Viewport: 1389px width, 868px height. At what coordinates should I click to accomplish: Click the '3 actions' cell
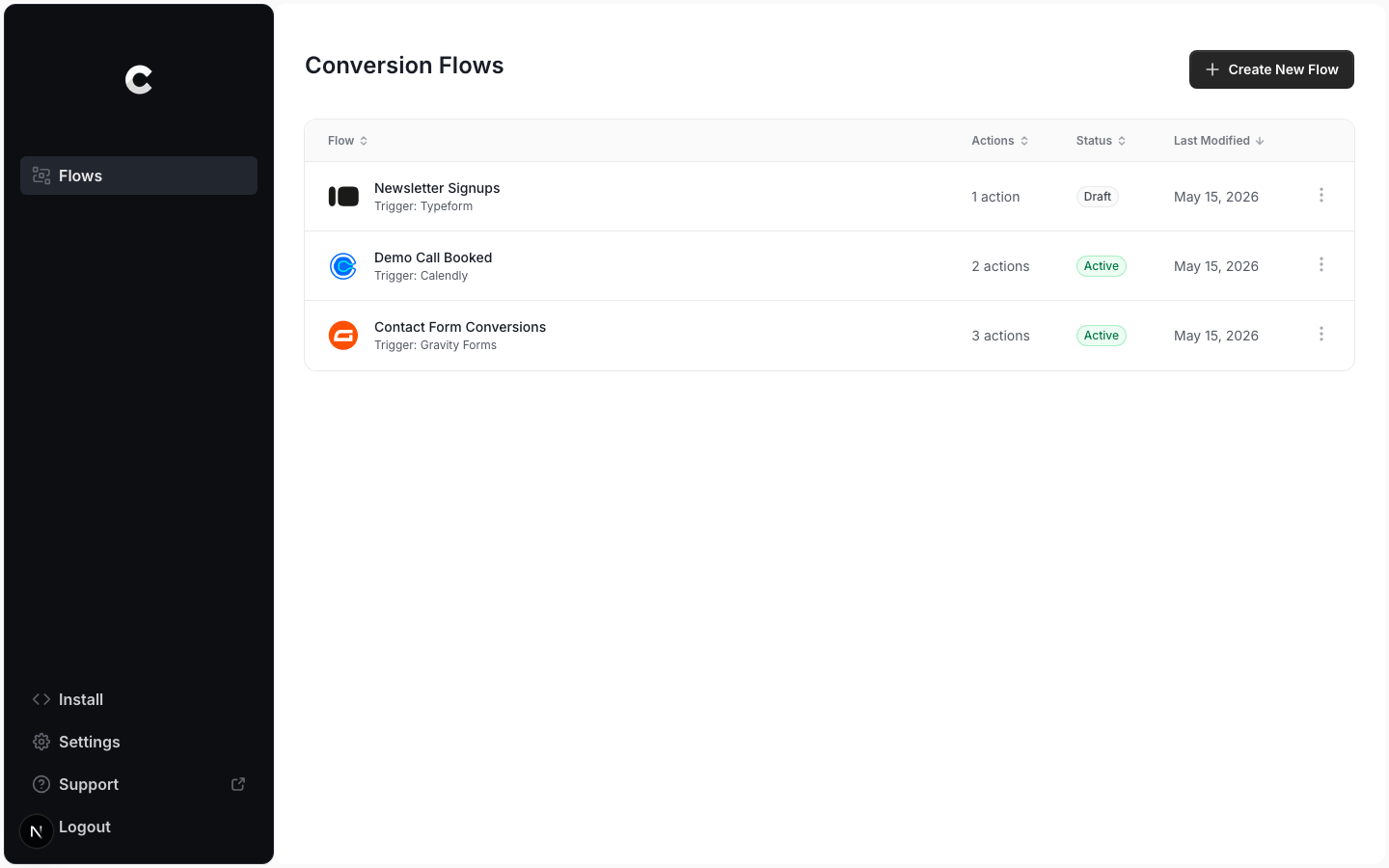point(1000,336)
